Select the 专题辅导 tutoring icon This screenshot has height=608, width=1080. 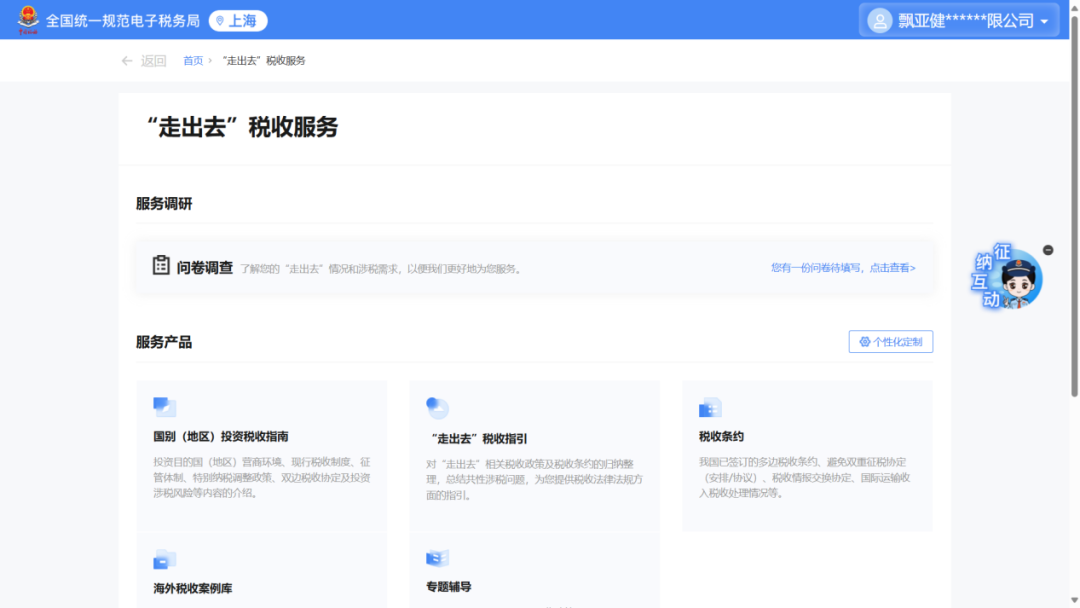tap(437, 557)
